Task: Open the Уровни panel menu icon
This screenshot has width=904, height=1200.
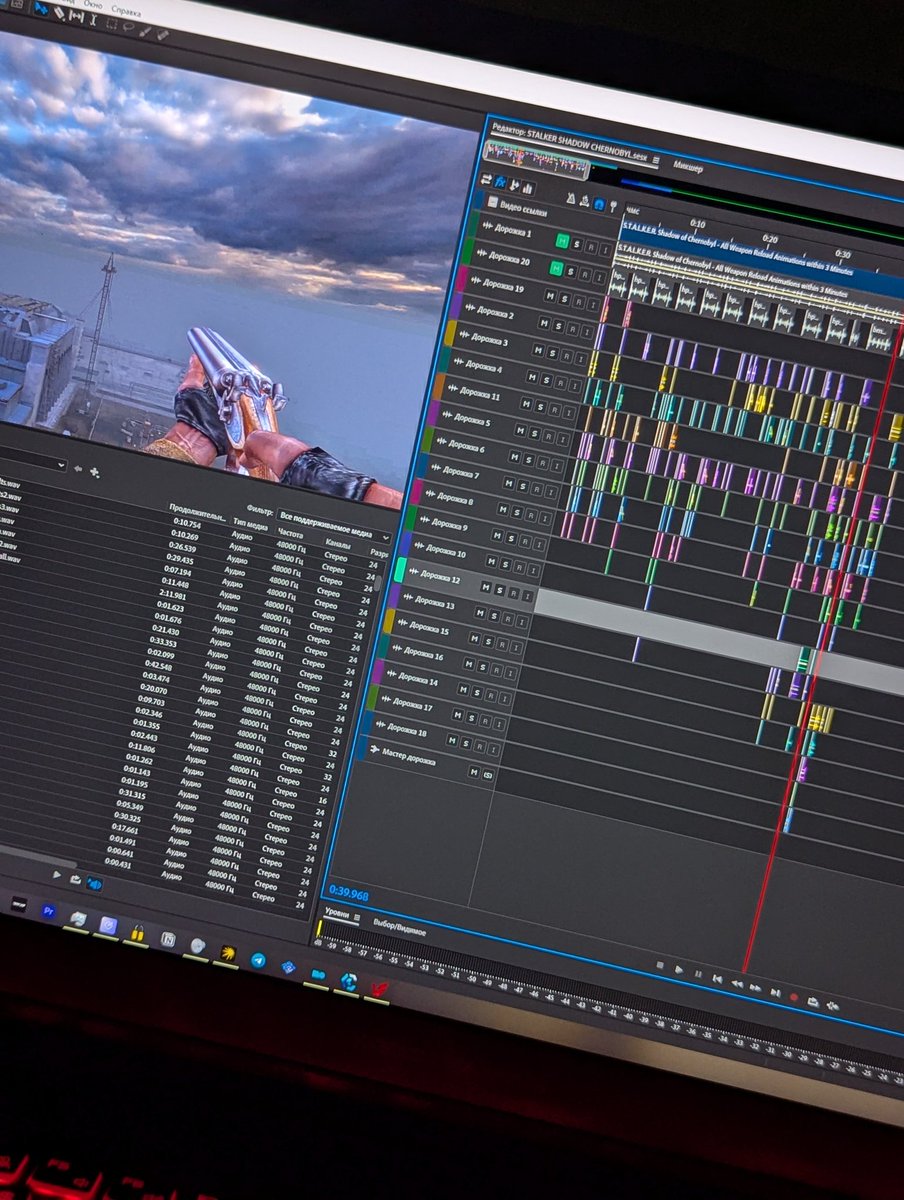Action: [x=357, y=917]
